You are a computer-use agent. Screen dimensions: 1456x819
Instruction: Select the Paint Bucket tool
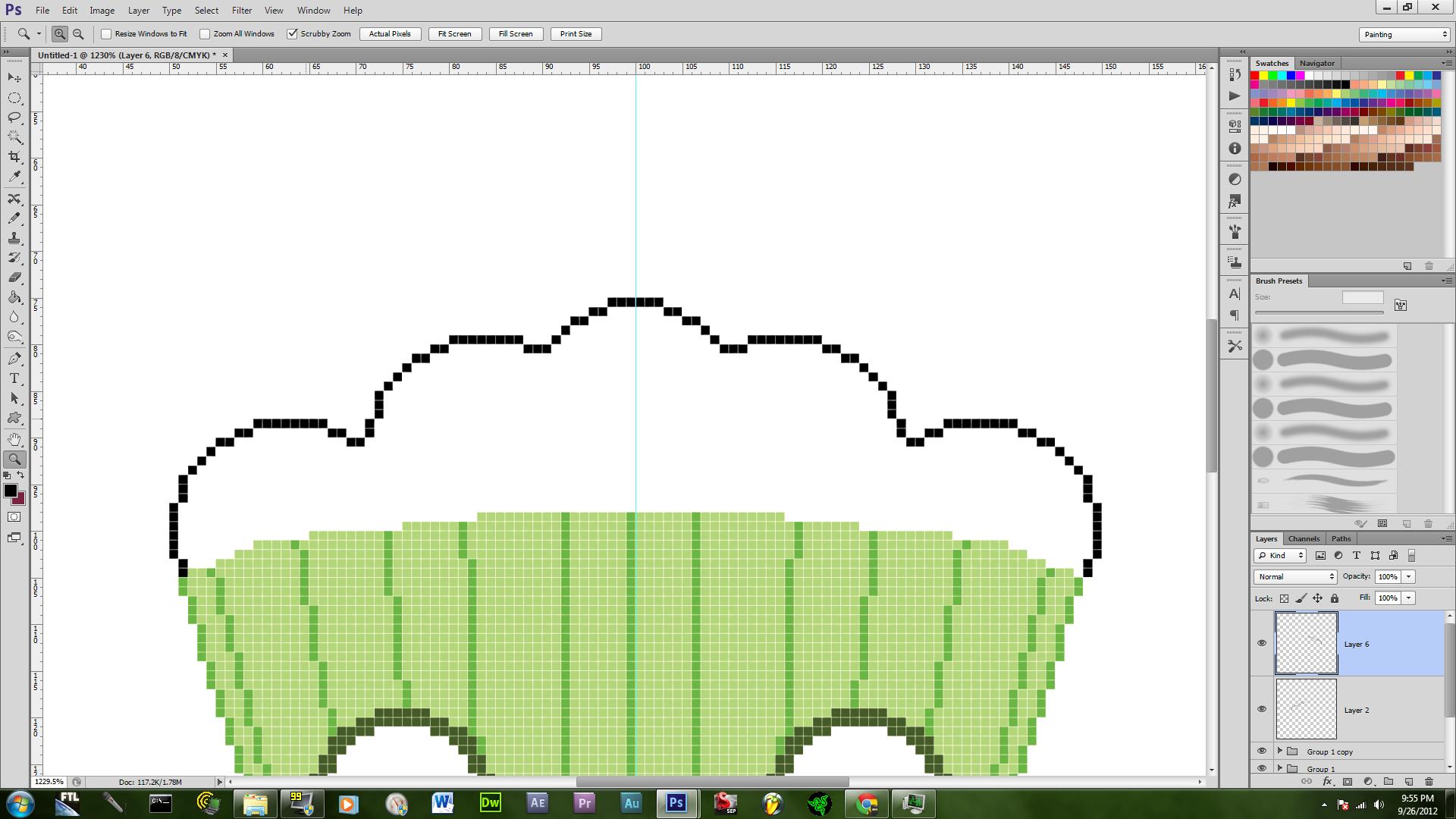[14, 297]
